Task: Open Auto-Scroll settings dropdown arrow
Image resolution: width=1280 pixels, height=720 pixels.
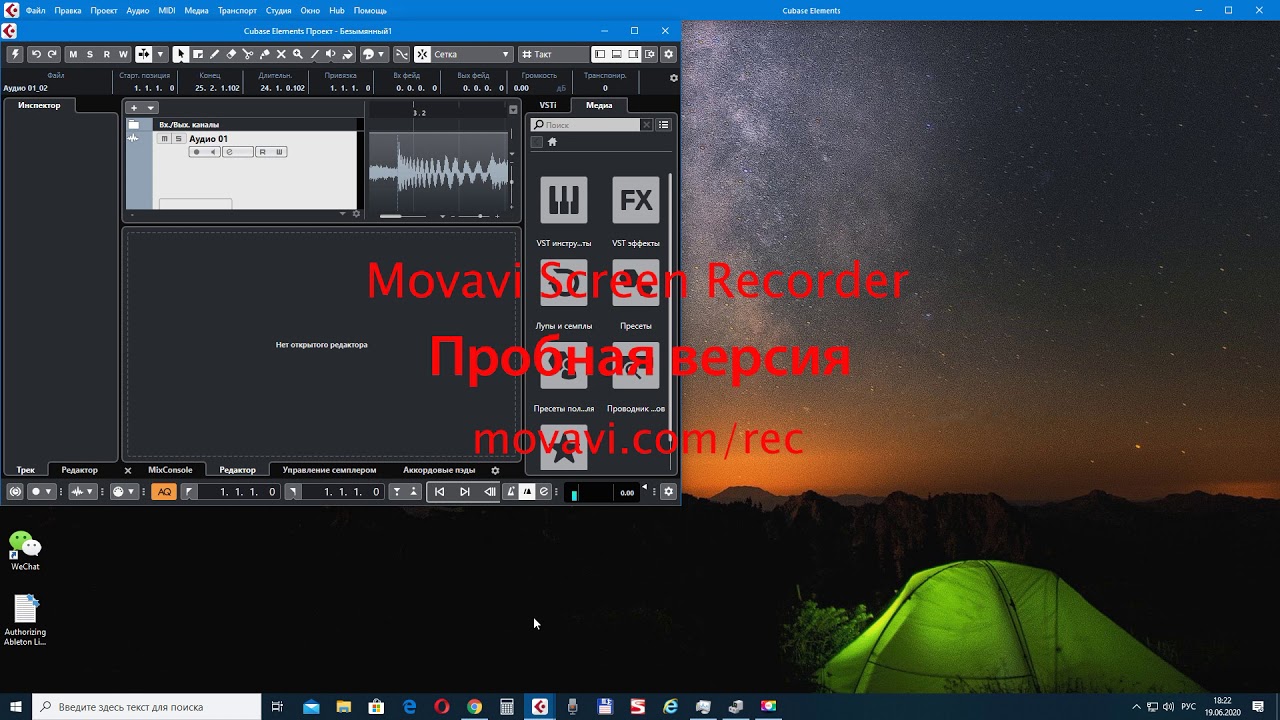Action: [x=160, y=54]
